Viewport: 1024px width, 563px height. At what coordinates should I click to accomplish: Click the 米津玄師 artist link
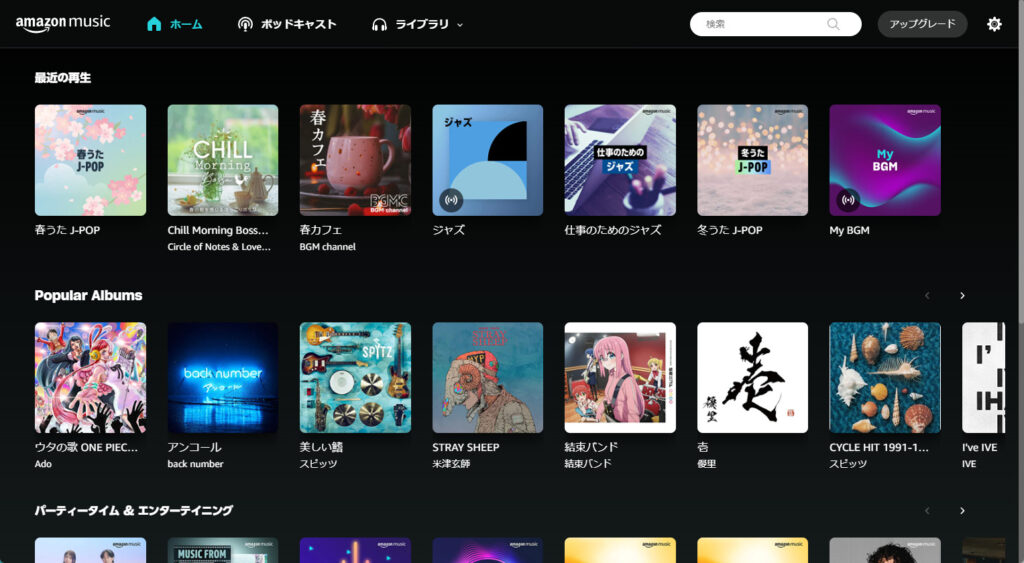coord(451,464)
